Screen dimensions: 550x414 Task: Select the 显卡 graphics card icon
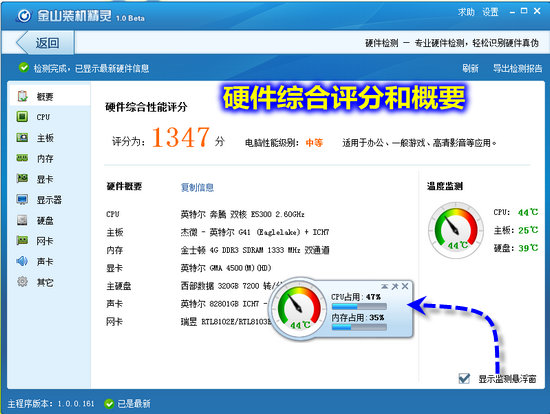tap(22, 179)
